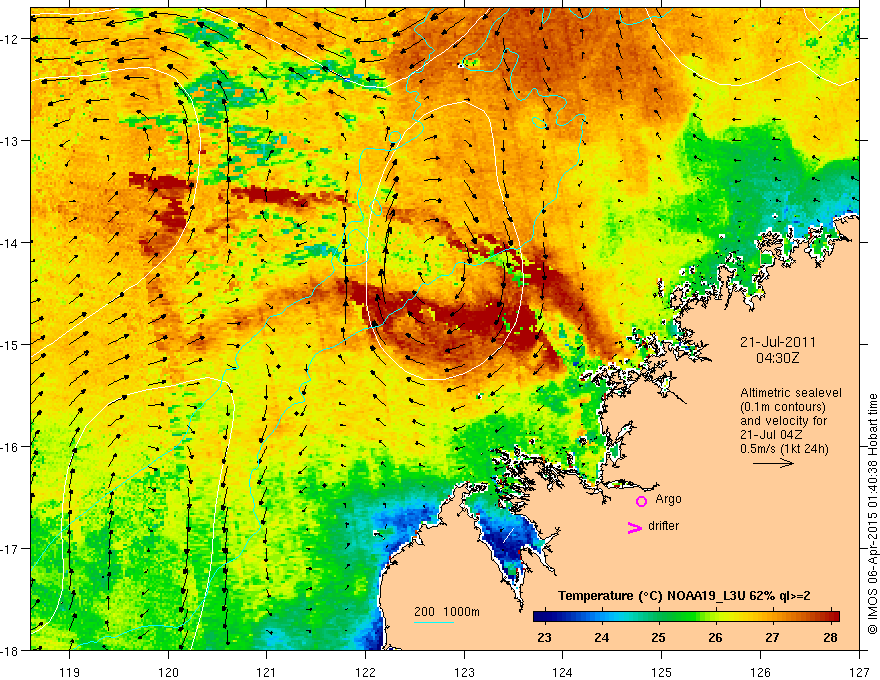Click the latitude axis label -13
Screen dimensions: 880x680
pyautogui.click(x=10, y=140)
